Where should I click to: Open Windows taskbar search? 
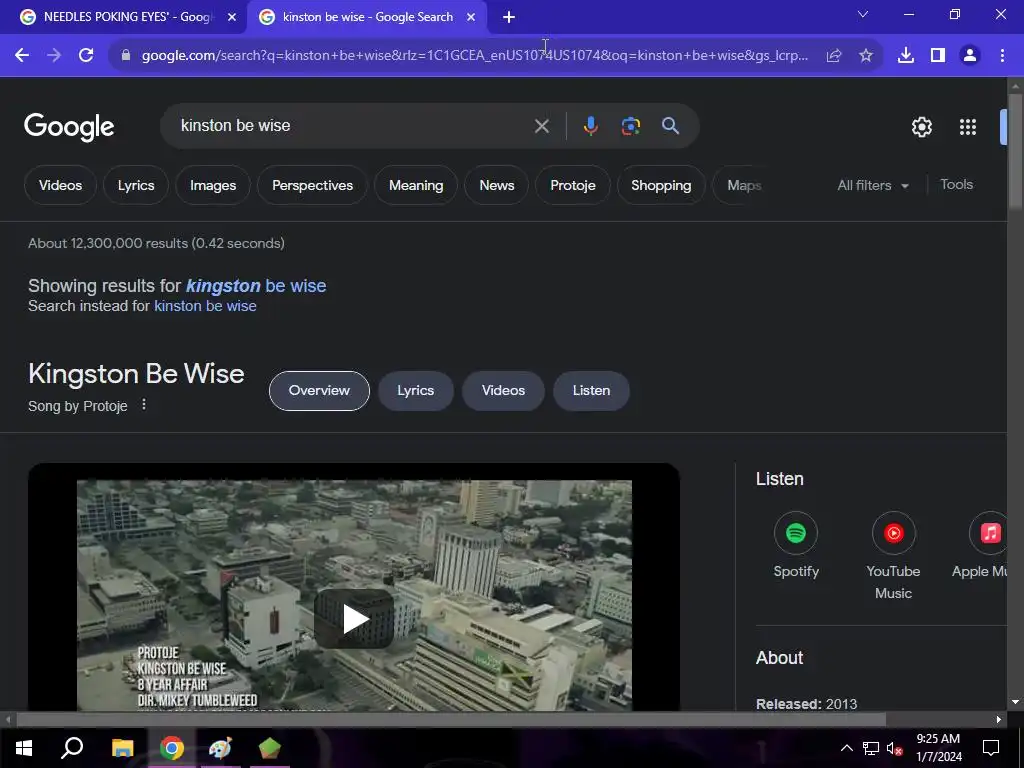(x=72, y=748)
